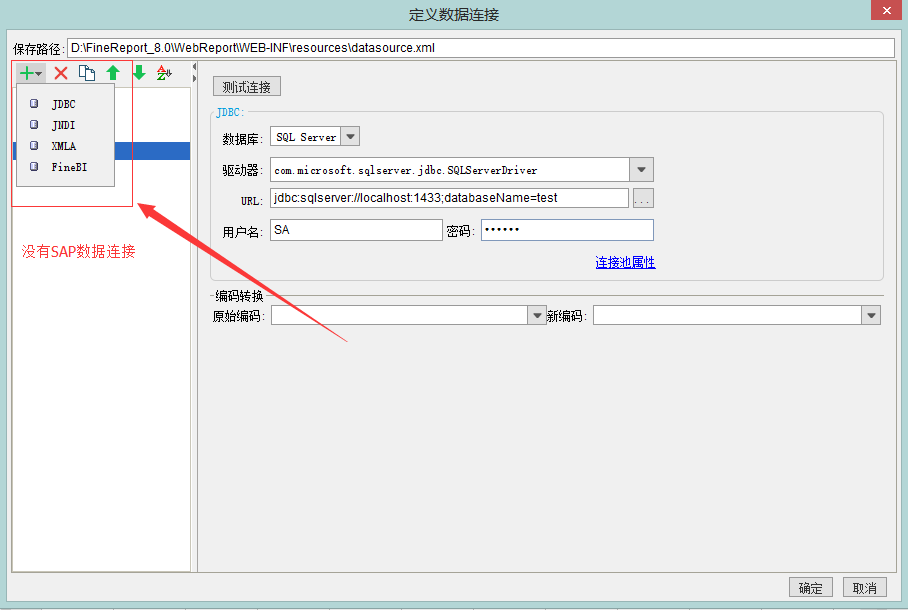Open the 数据库 SQL Server dropdown

click(x=350, y=137)
